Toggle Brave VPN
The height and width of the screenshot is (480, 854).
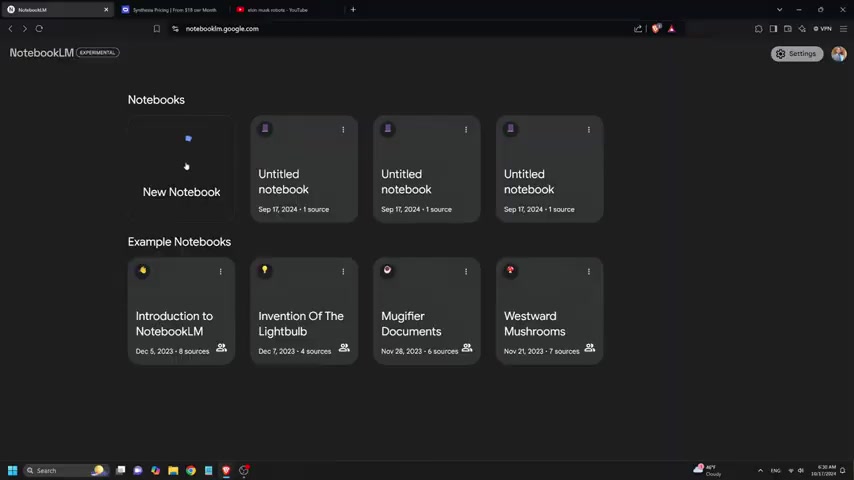click(822, 29)
